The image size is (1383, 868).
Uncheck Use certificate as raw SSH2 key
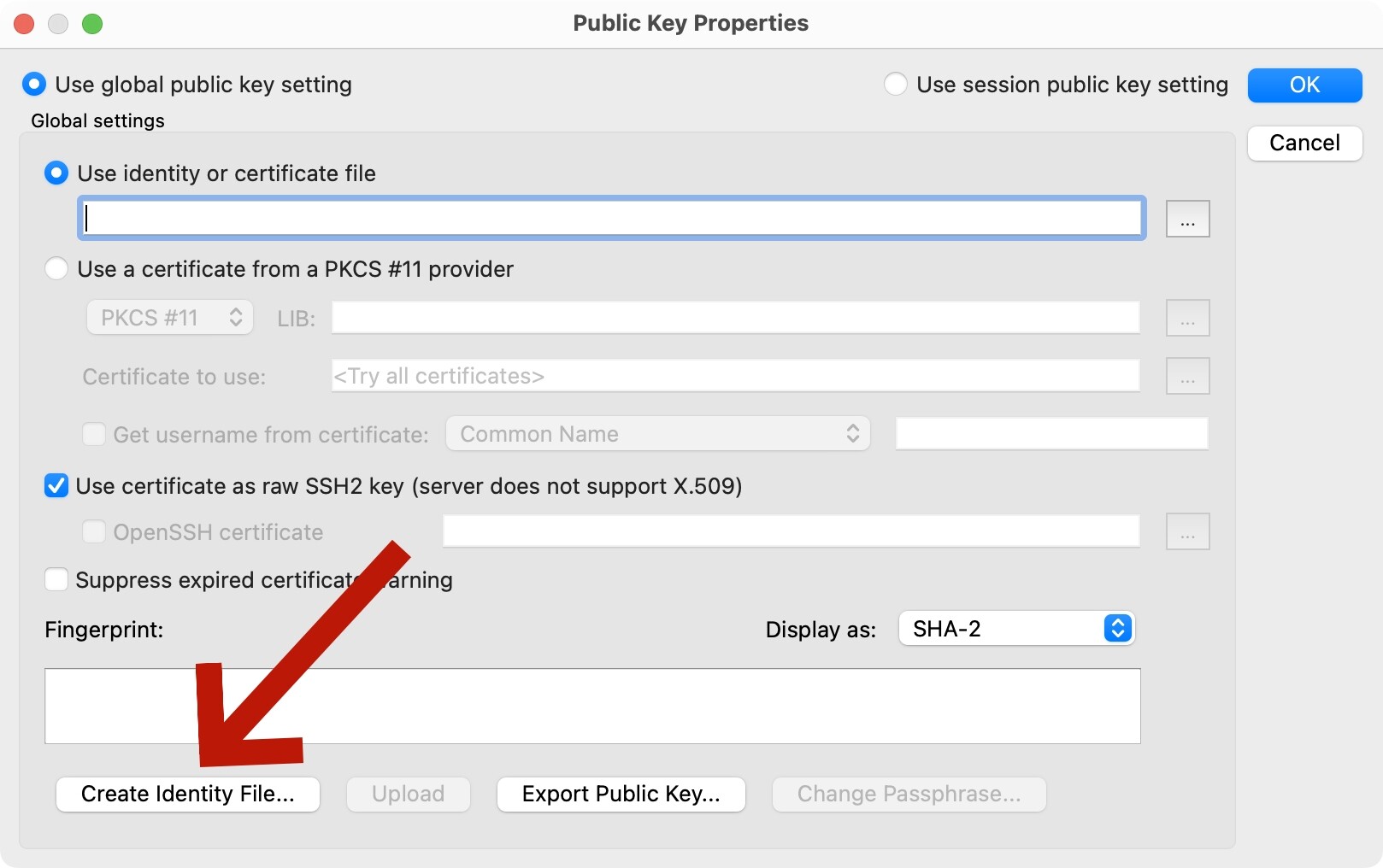point(56,486)
